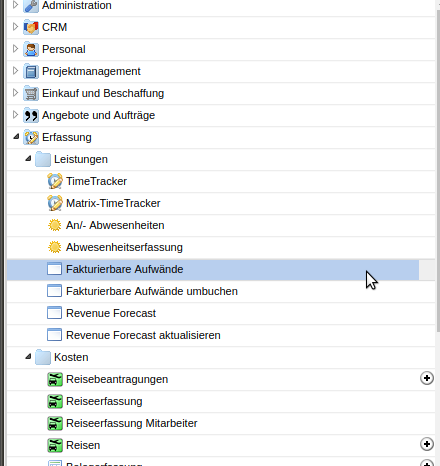Click the Projektmanagement module icon
440x466 pixels.
coord(31,71)
